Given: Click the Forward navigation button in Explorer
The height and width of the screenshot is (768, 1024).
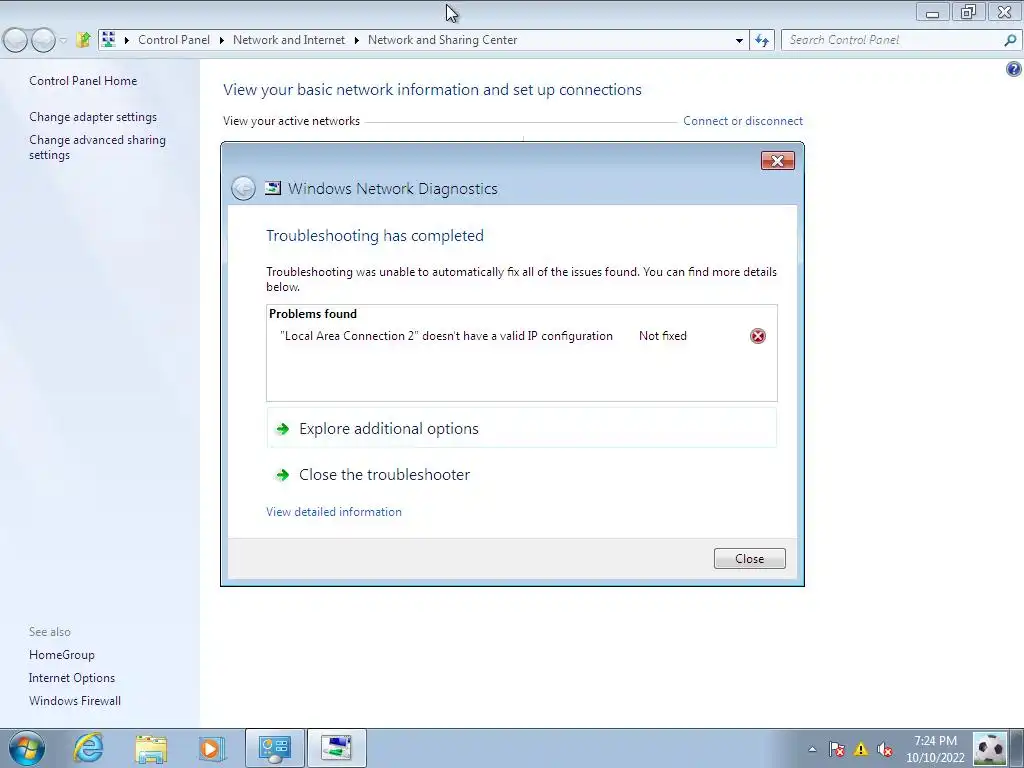Looking at the screenshot, I should (x=43, y=40).
